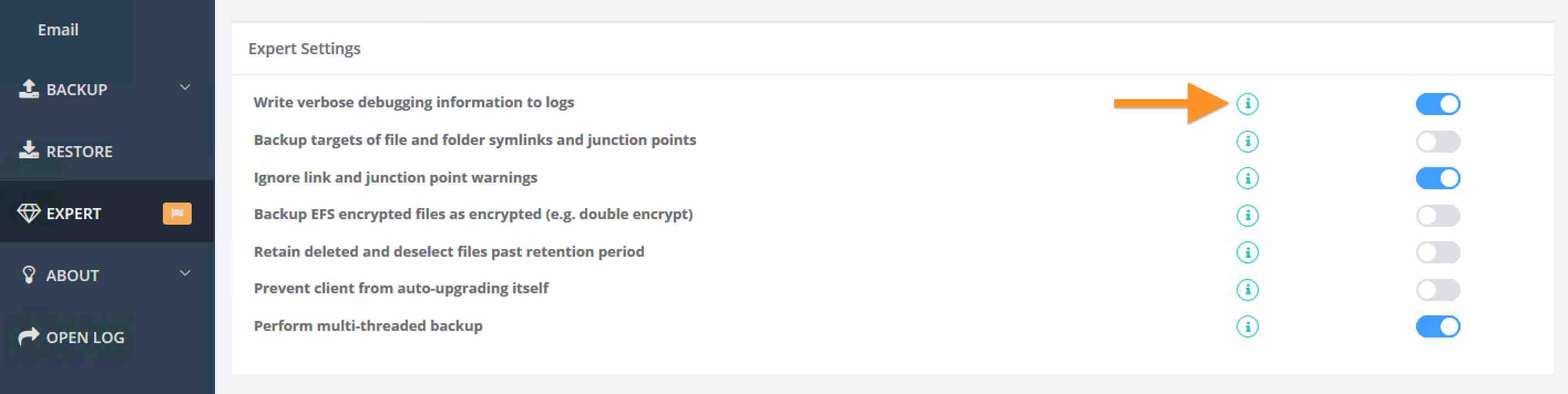The height and width of the screenshot is (394, 1568).
Task: Select the Backup upload icon in sidebar
Action: tap(29, 88)
